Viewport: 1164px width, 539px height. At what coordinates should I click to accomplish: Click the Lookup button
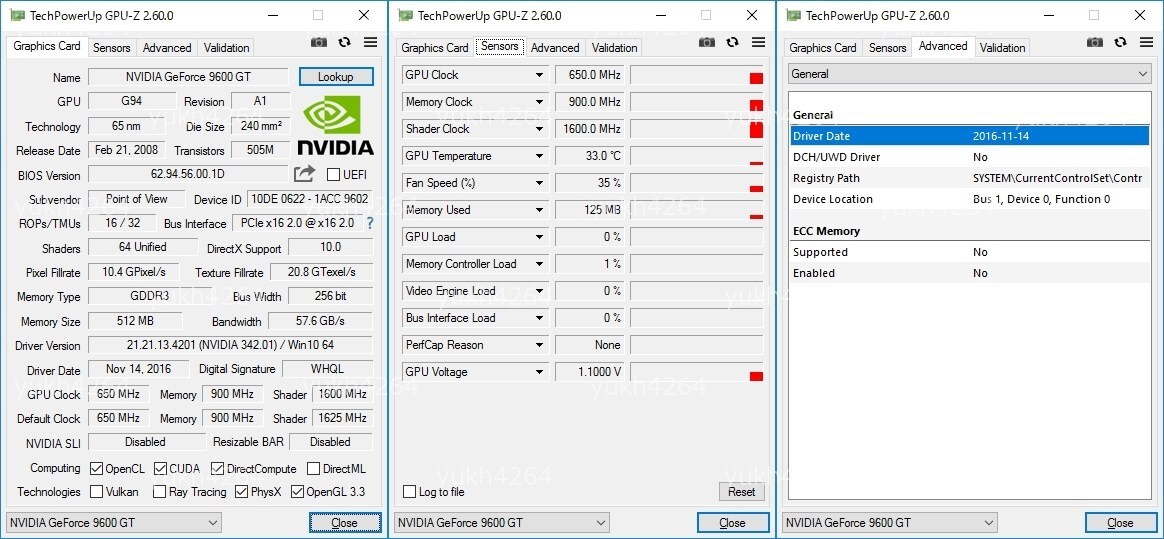(336, 76)
